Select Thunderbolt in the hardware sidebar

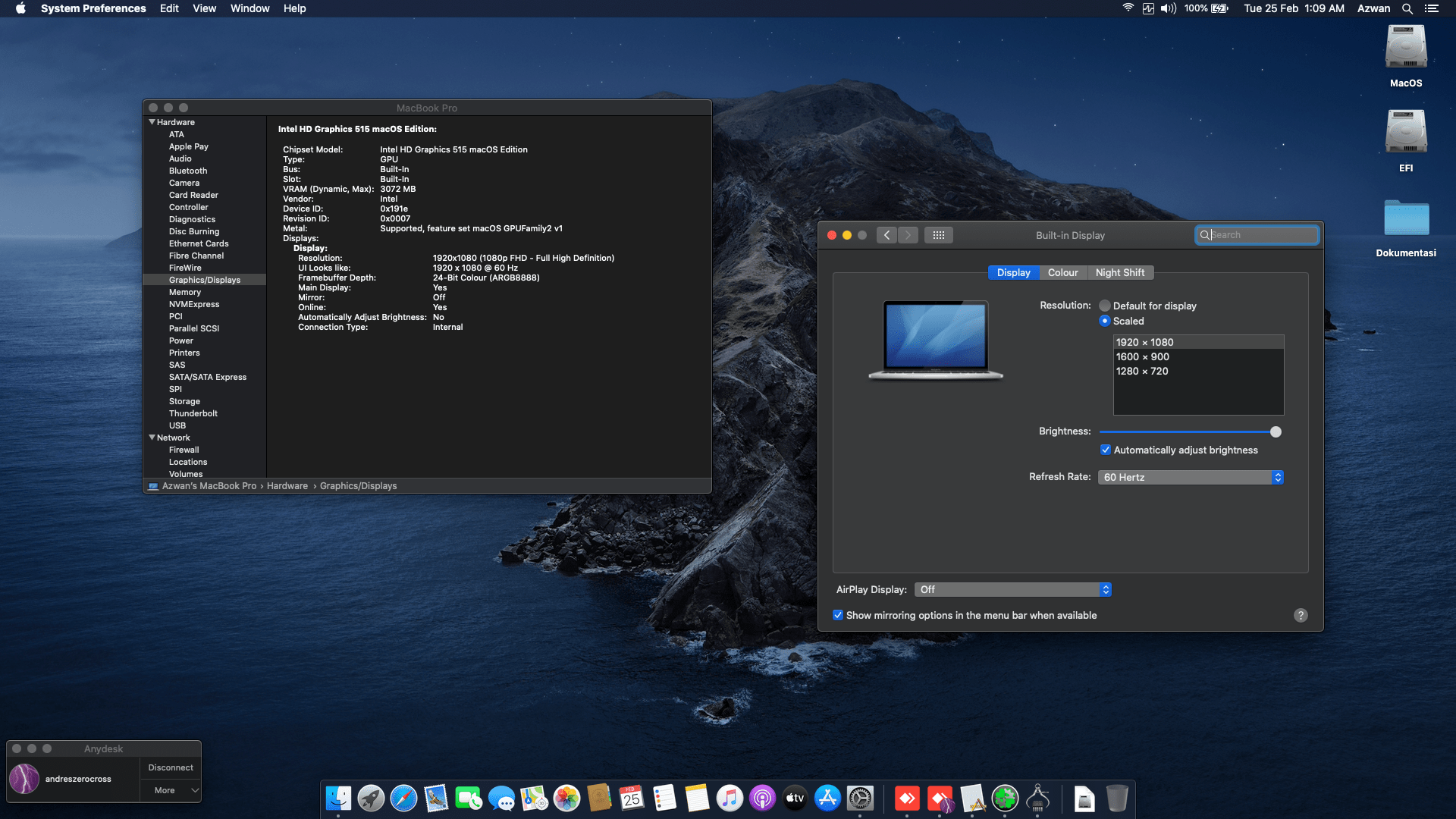tap(193, 413)
